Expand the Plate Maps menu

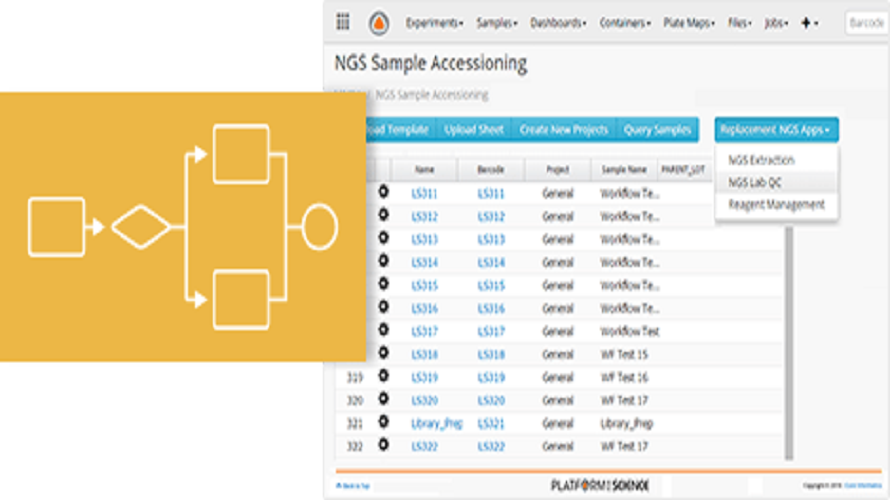point(691,22)
